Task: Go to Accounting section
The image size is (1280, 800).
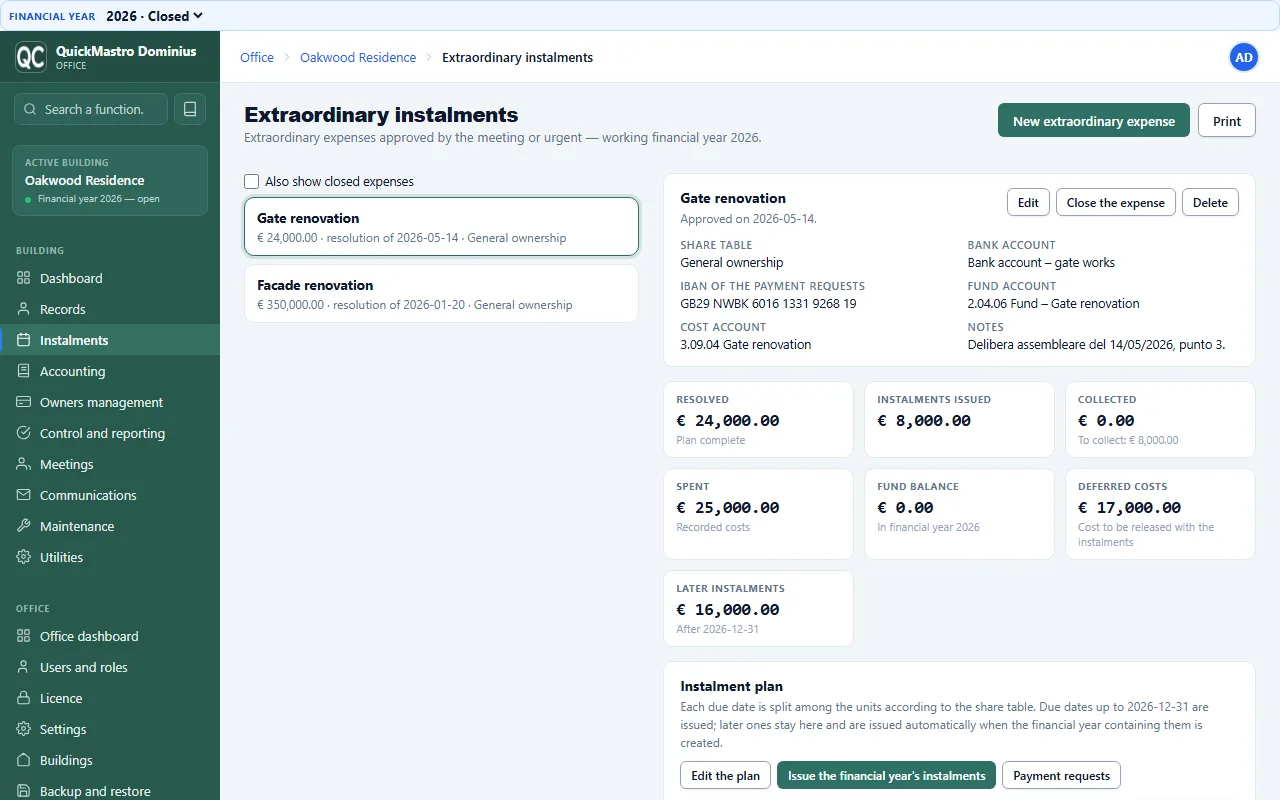Action: (x=110, y=371)
